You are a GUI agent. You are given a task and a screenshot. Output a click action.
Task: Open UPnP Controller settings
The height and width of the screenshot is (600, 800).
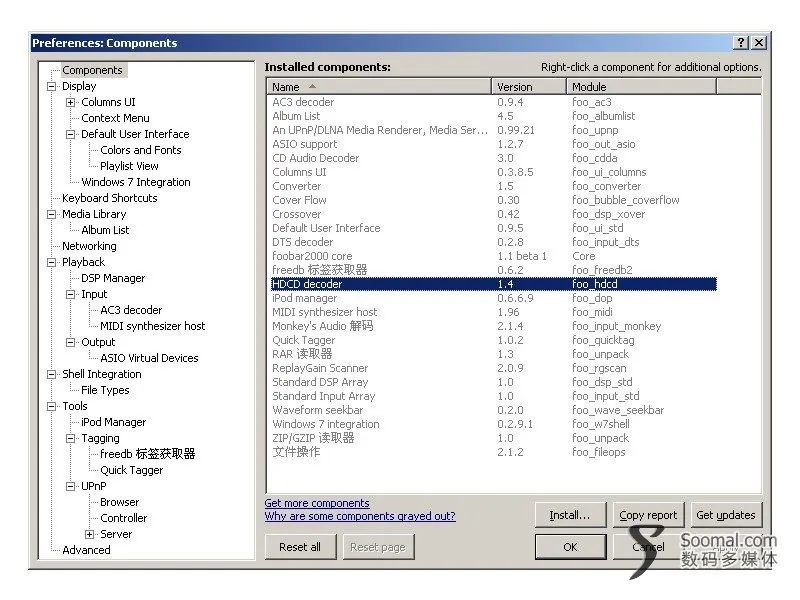pos(123,518)
